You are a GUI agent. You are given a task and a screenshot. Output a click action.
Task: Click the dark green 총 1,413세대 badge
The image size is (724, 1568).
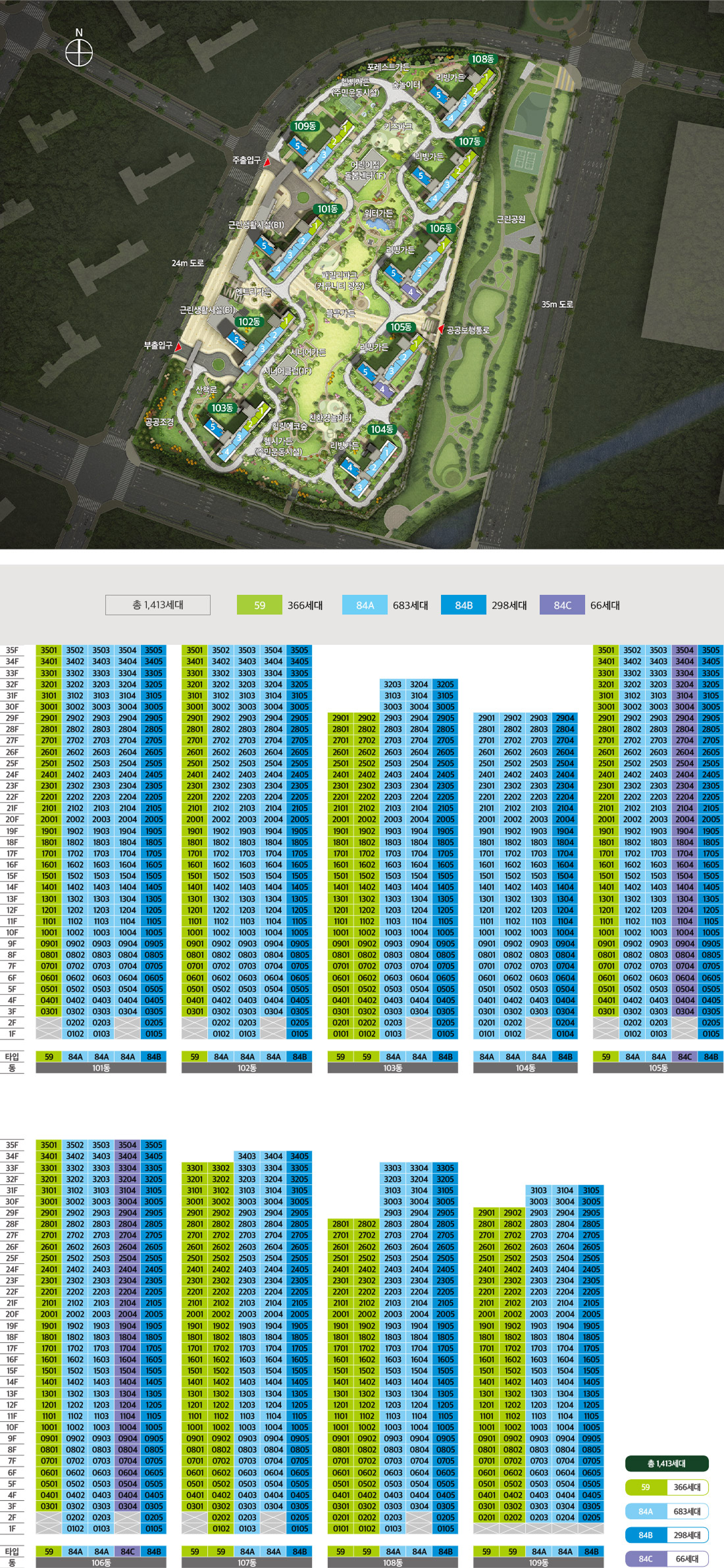(x=667, y=1463)
